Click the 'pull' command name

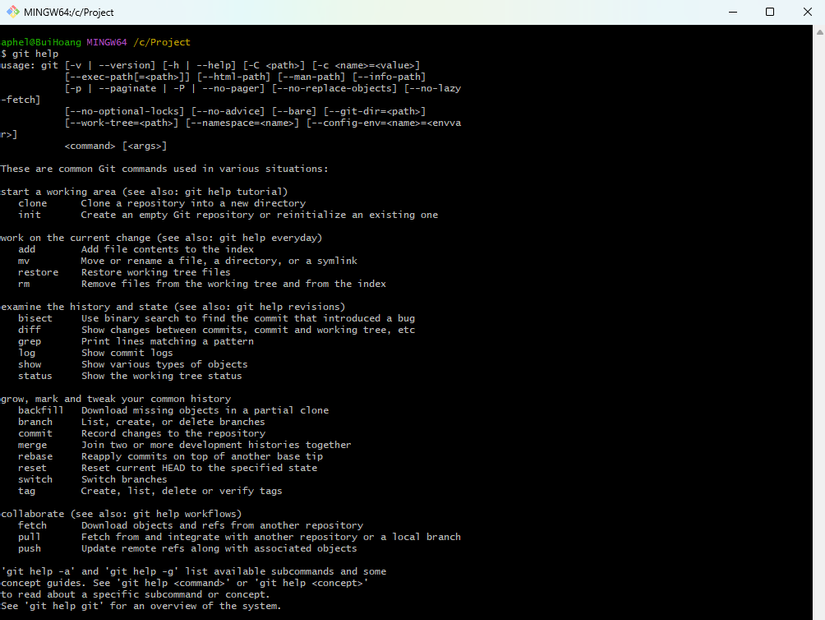(29, 537)
